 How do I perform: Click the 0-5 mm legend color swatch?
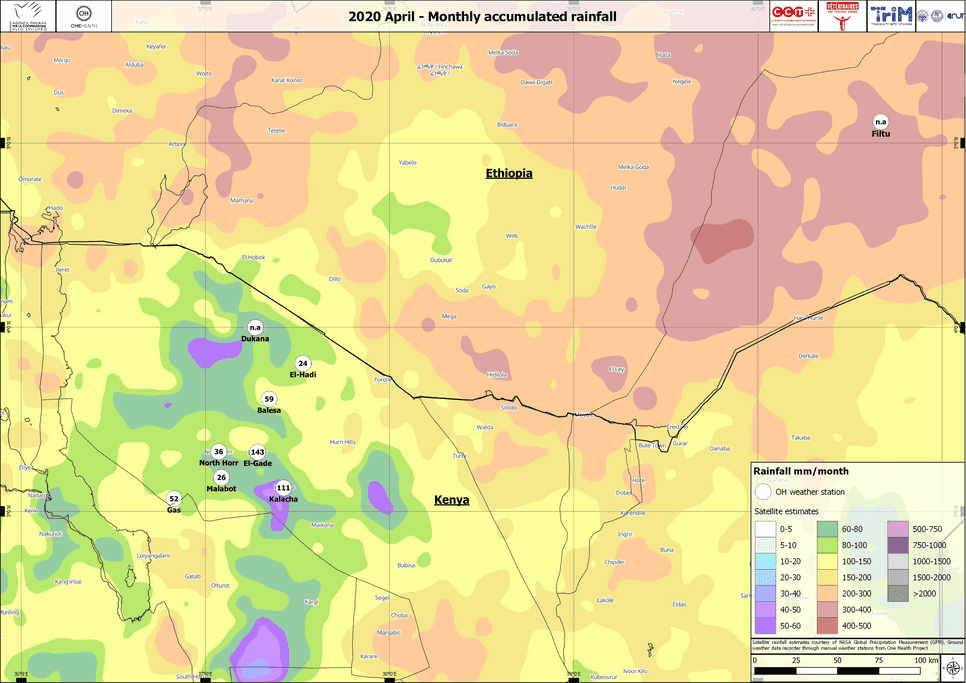coord(766,529)
